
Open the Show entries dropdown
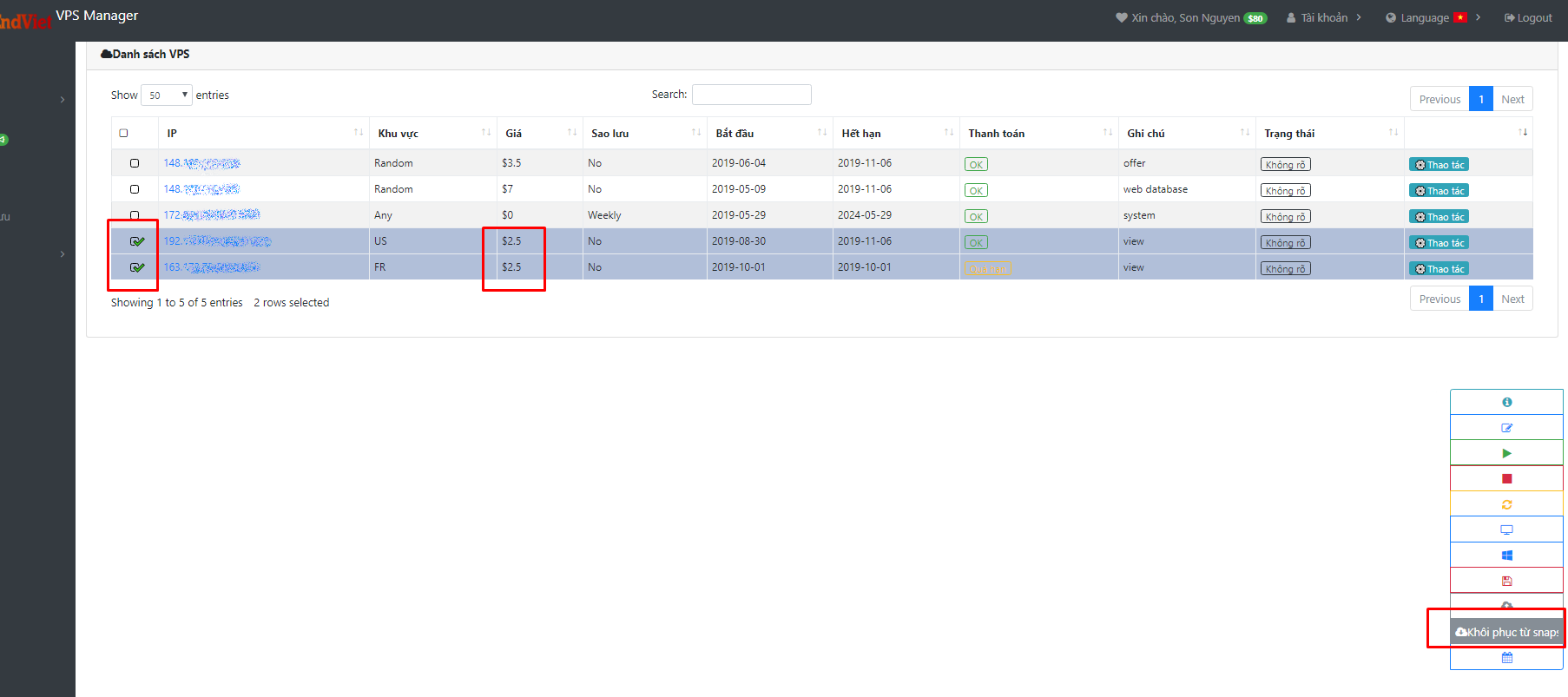(166, 95)
